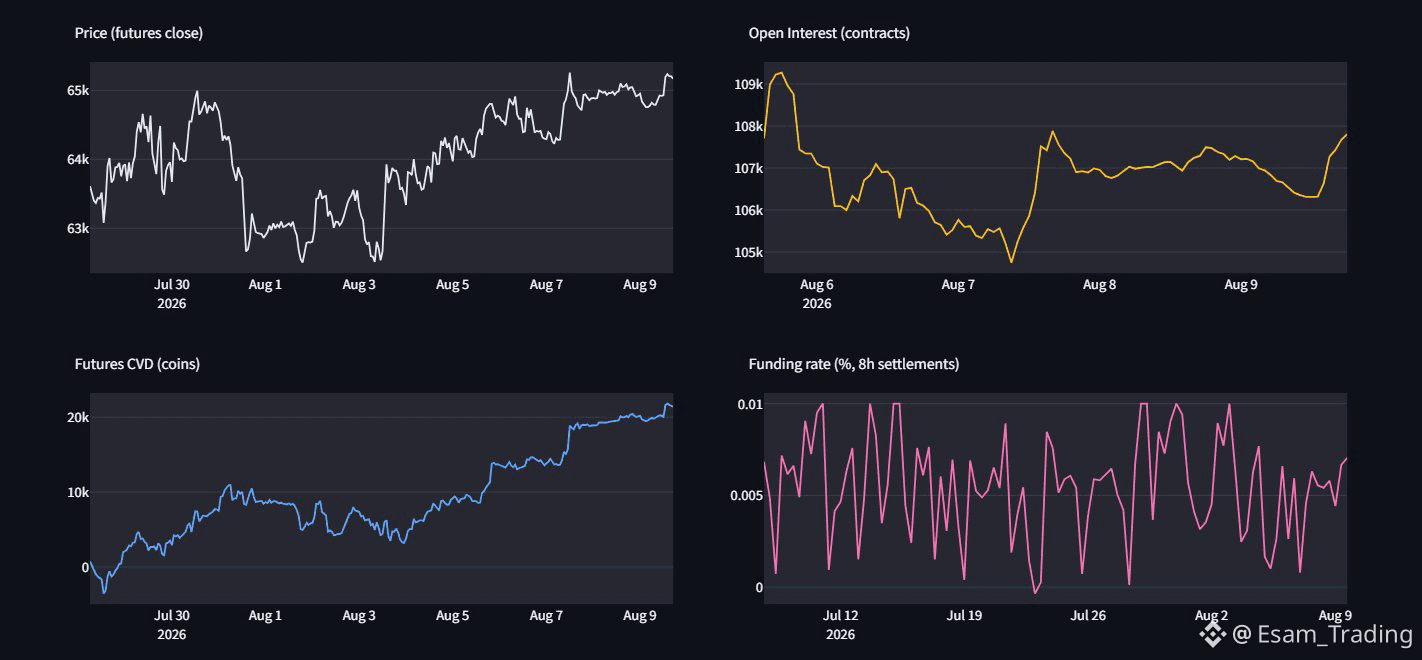
Task: Select the 63k label on Price axis
Action: (78, 228)
